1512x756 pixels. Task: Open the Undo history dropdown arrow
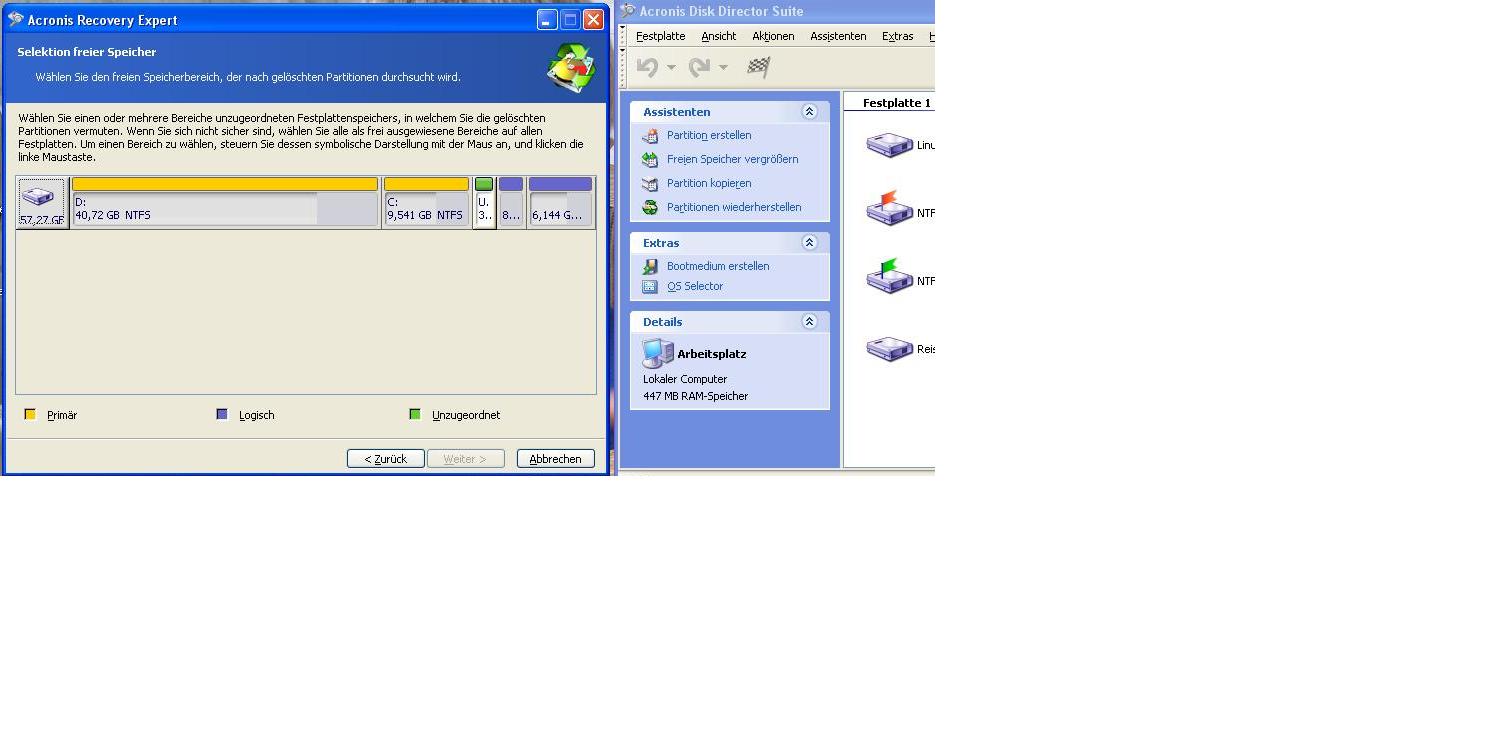click(x=671, y=68)
